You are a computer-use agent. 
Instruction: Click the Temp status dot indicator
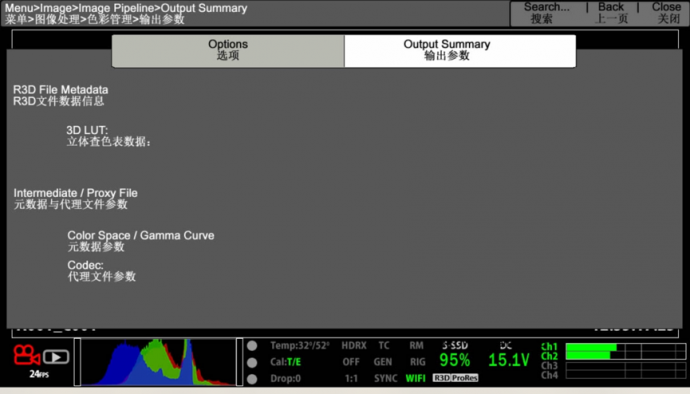[252, 346]
